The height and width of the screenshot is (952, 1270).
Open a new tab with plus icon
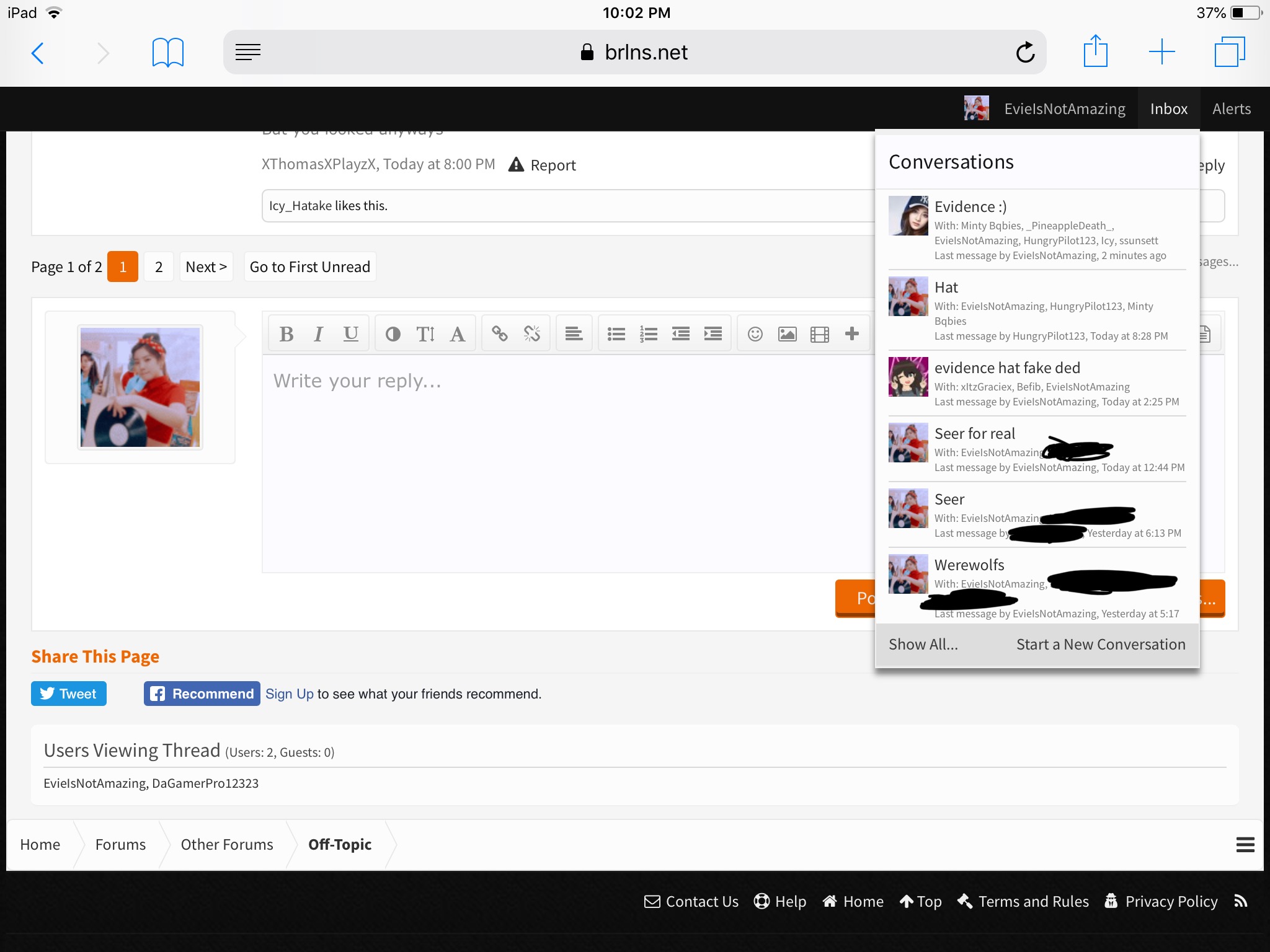pos(1161,51)
